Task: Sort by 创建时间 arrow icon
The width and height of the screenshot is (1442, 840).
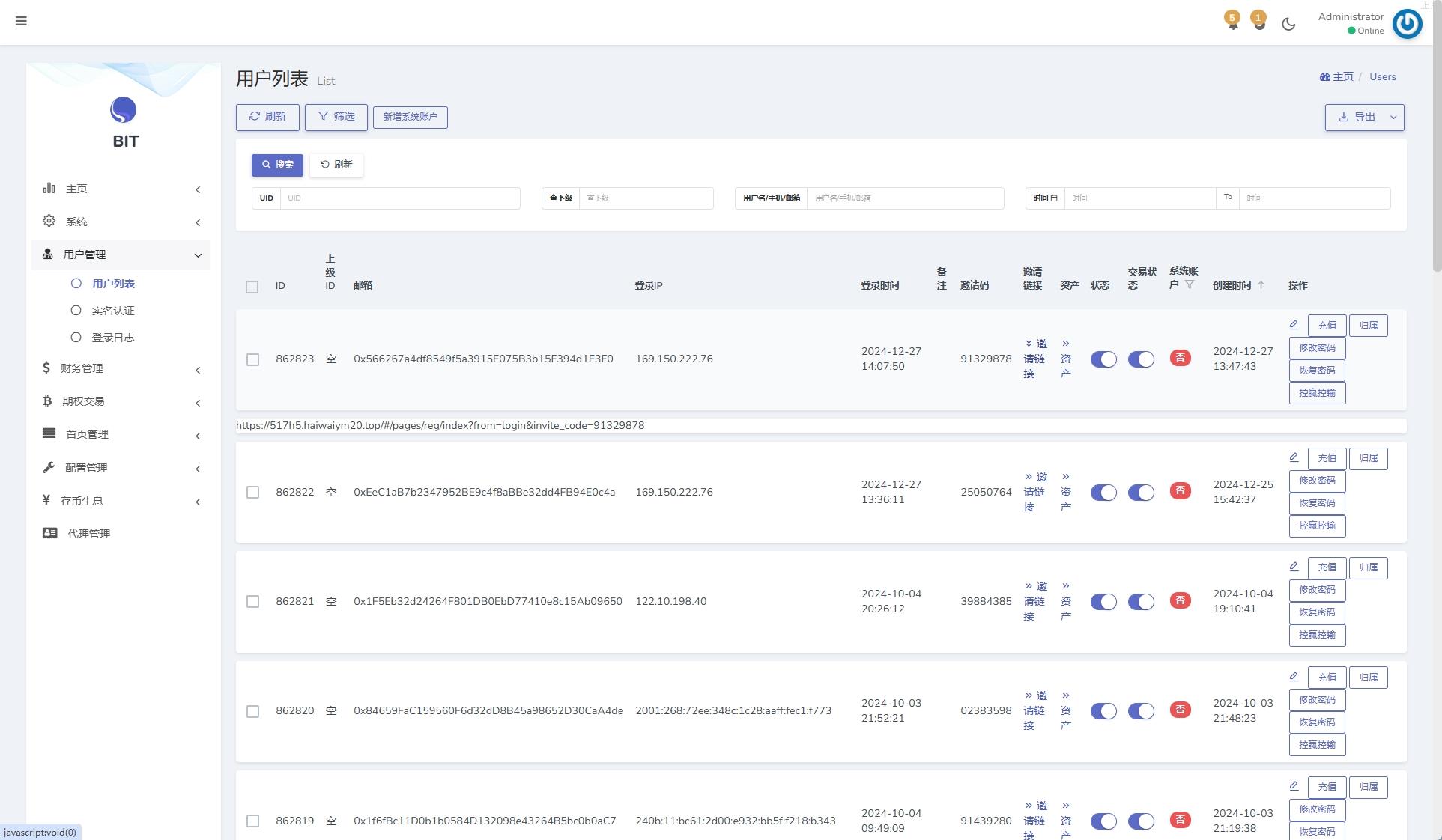Action: pyautogui.click(x=1261, y=285)
